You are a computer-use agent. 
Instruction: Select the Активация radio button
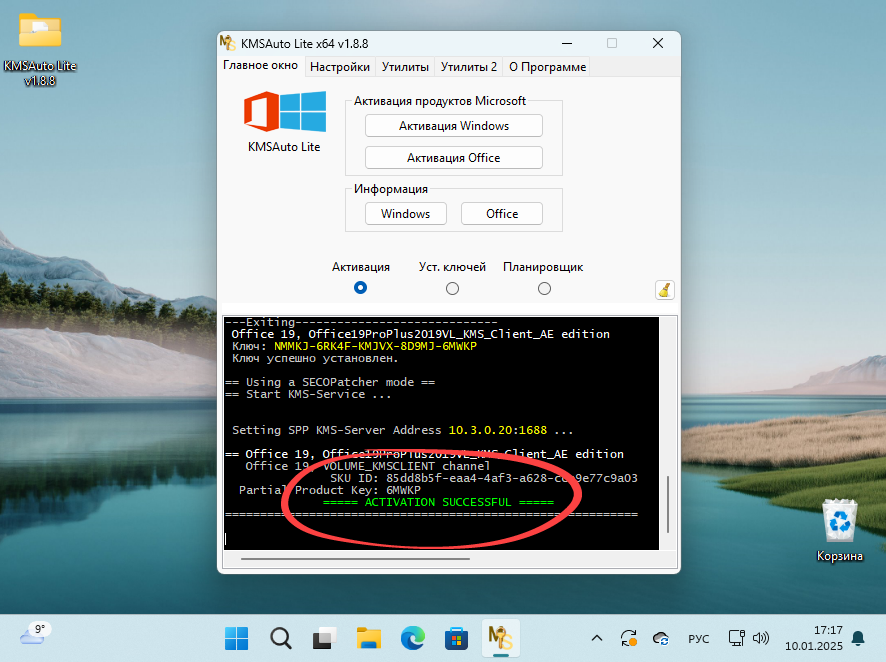[x=360, y=287]
